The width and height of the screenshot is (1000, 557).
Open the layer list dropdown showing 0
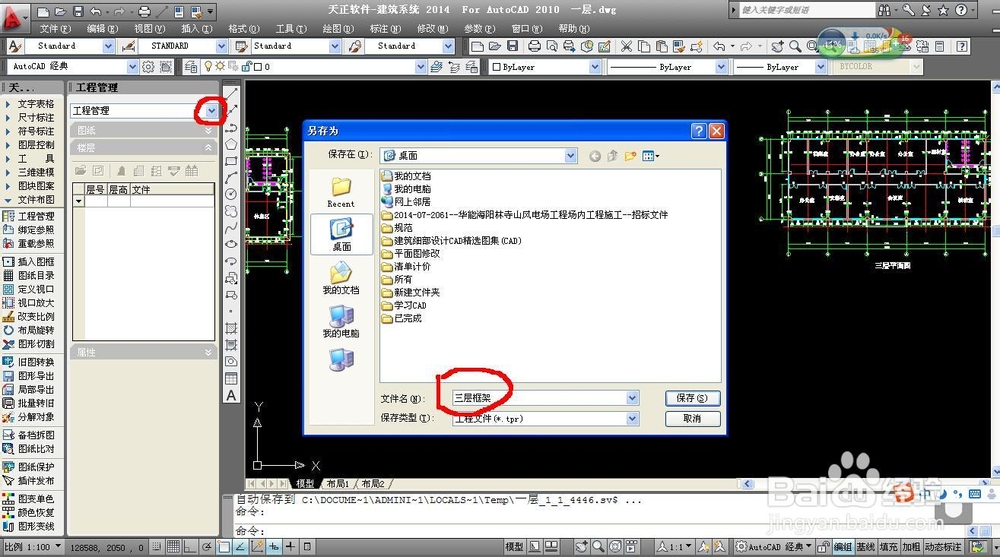[x=420, y=66]
